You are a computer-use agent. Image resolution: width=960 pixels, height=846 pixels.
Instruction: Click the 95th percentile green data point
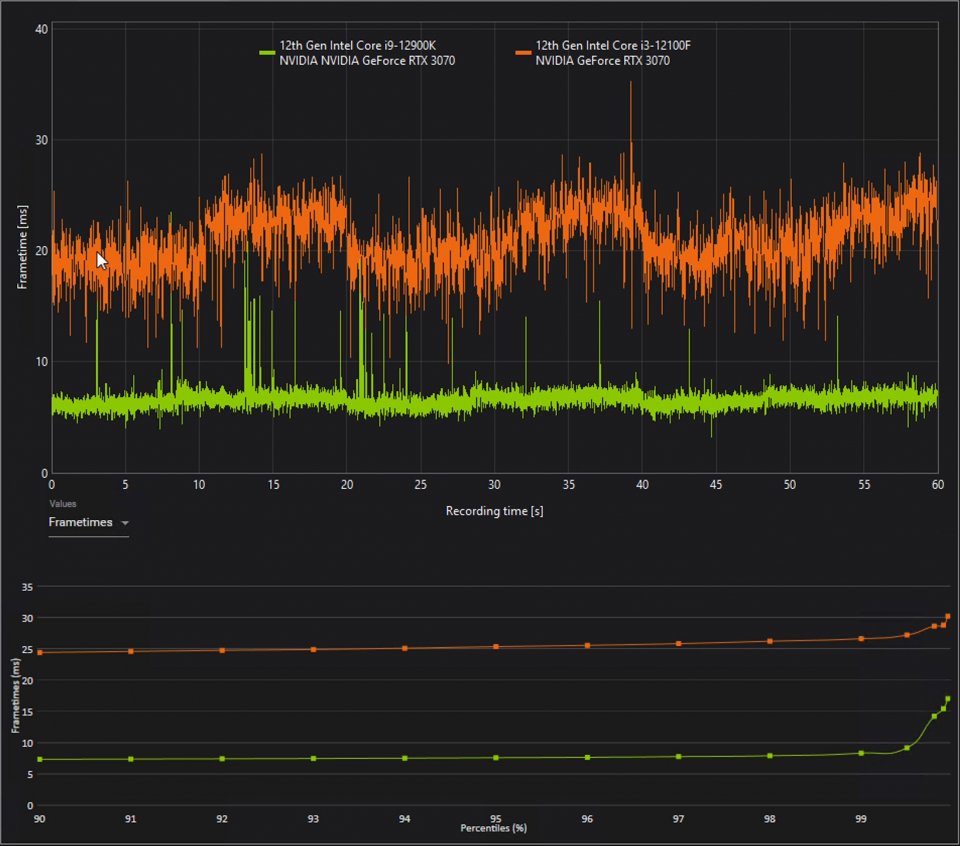click(496, 758)
